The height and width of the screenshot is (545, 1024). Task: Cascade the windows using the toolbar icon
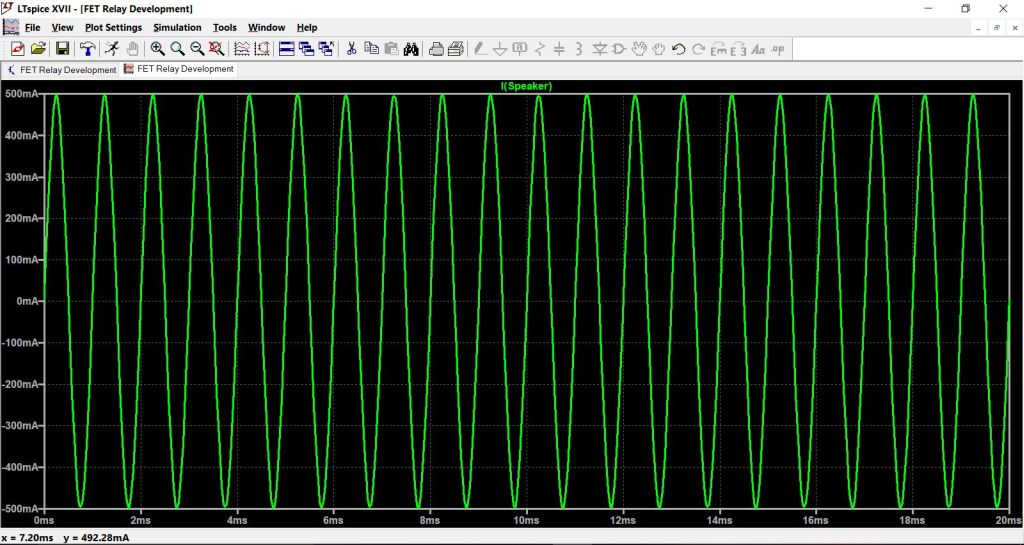point(306,49)
